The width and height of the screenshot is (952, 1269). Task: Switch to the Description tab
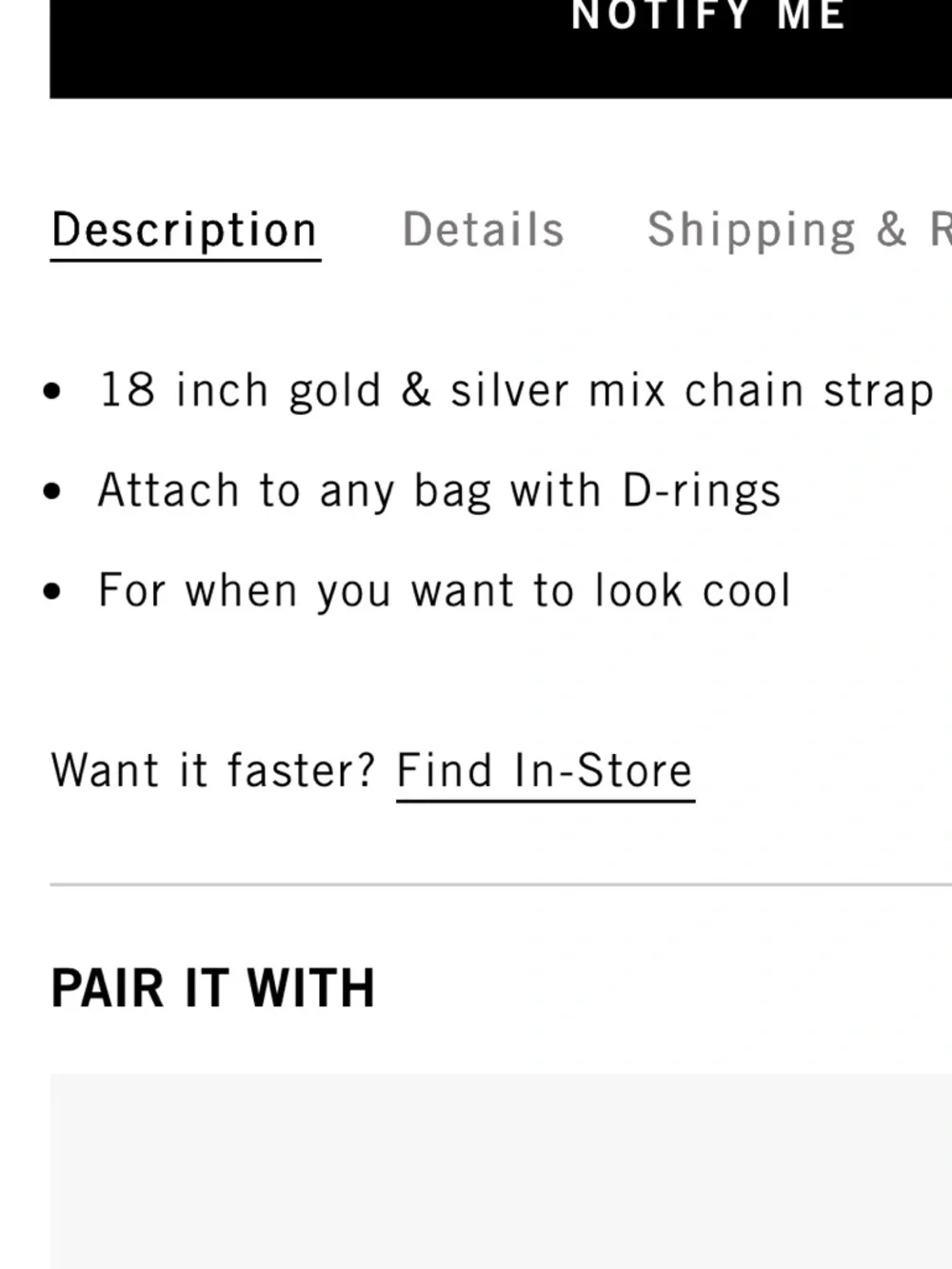pyautogui.click(x=185, y=230)
